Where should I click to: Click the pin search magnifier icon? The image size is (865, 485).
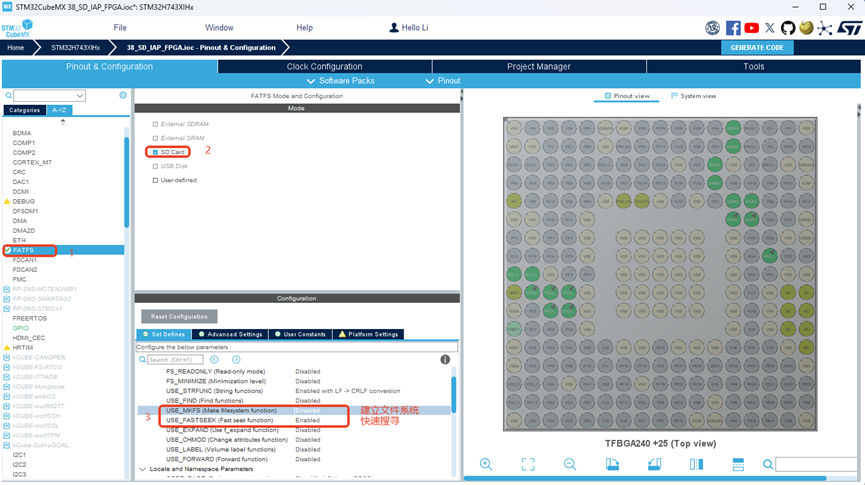pyautogui.click(x=768, y=465)
